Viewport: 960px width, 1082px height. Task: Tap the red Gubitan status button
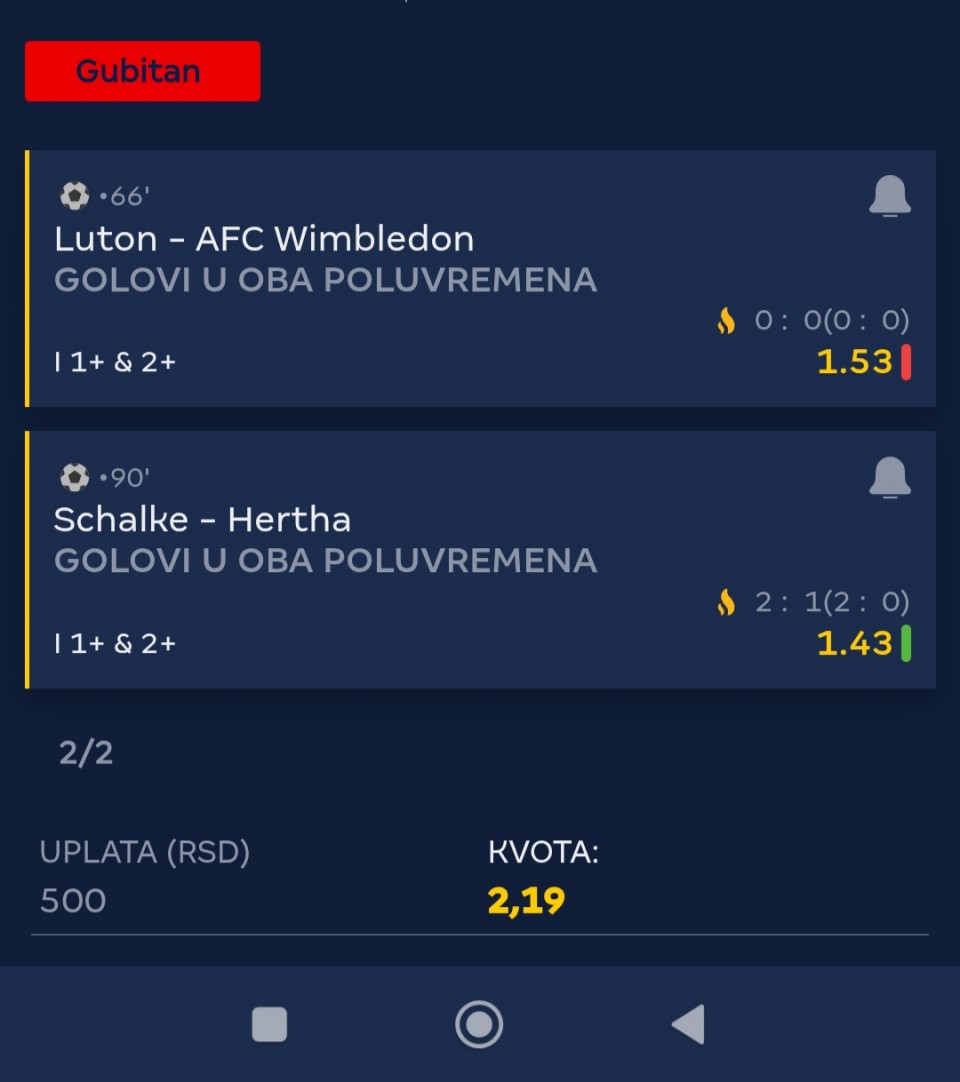tap(143, 71)
